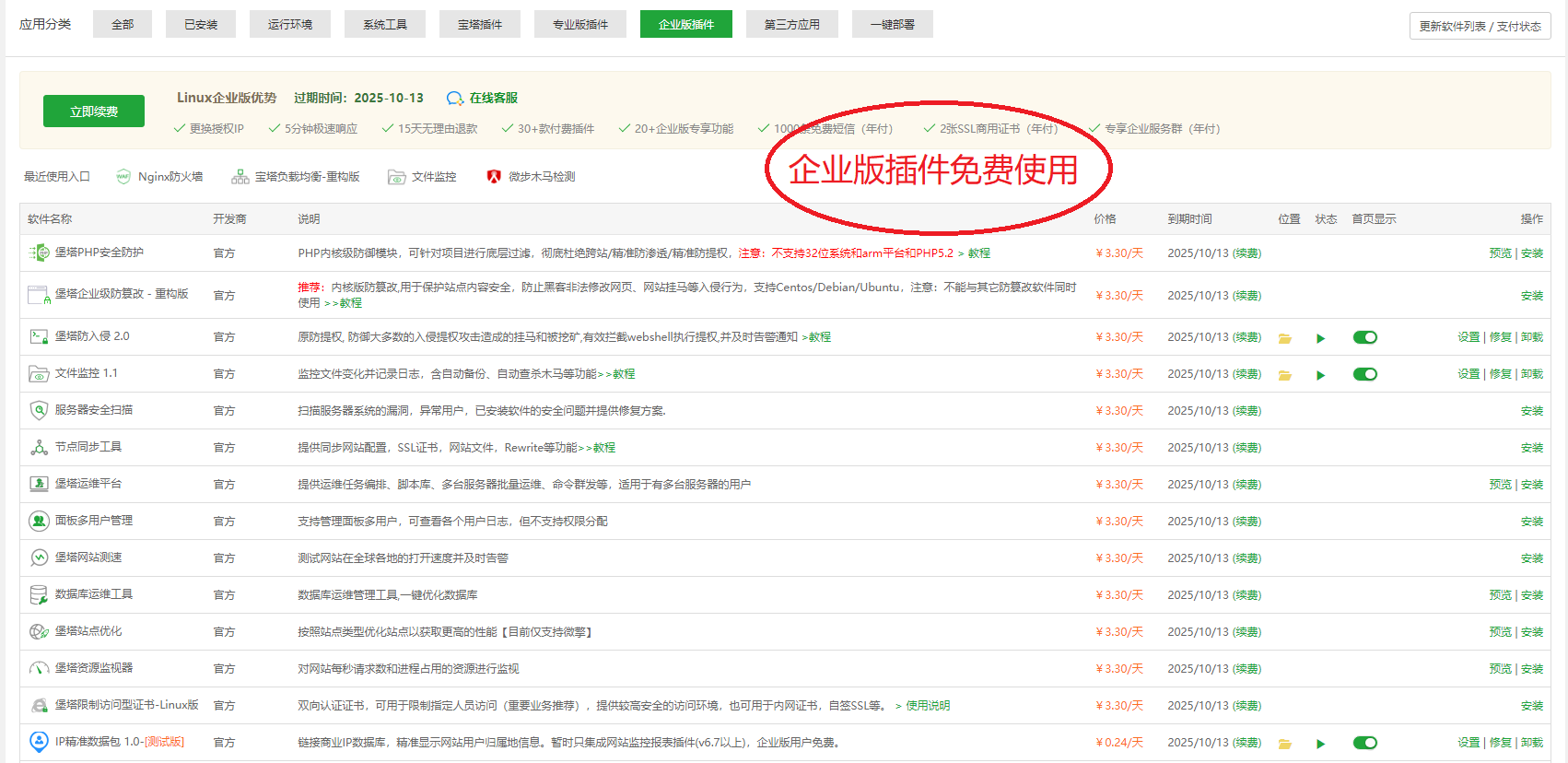Image resolution: width=1568 pixels, height=763 pixels.
Task: Click 更新软件列表 / 支付状态 button
Action: pos(1480,26)
